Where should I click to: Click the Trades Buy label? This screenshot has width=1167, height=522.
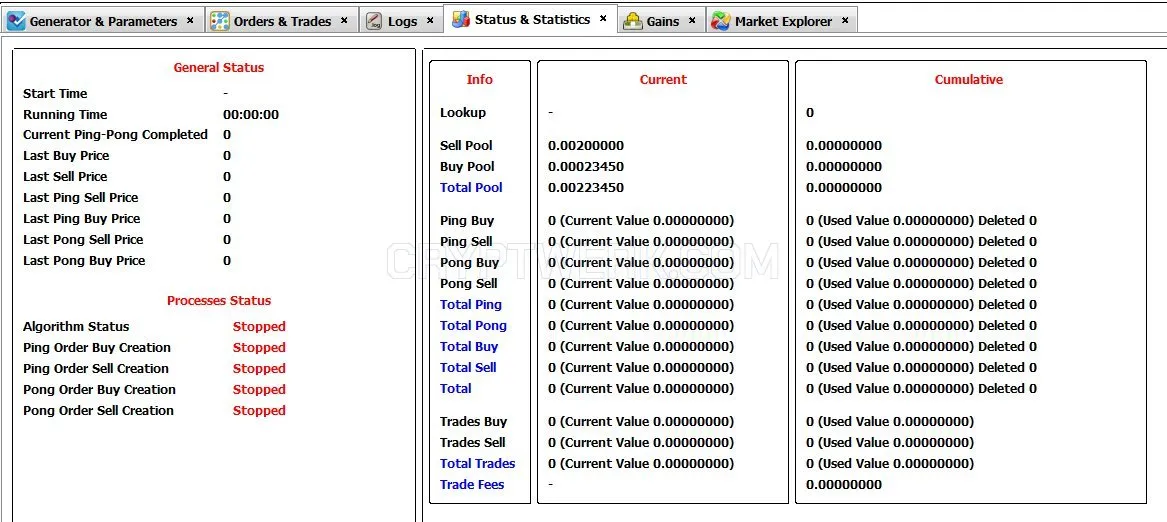point(473,421)
